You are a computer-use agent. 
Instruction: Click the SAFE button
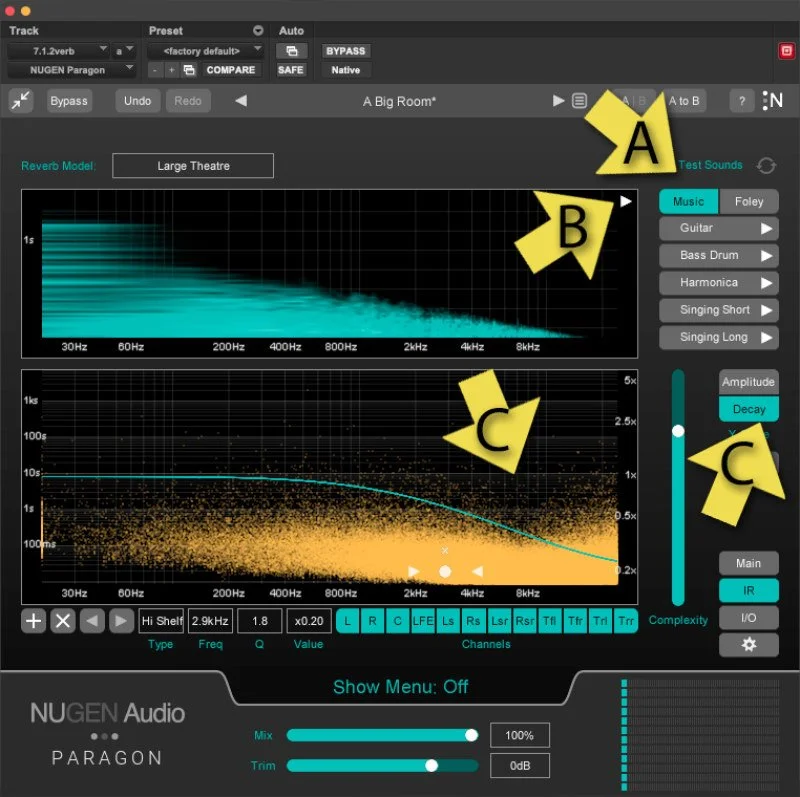click(x=291, y=70)
